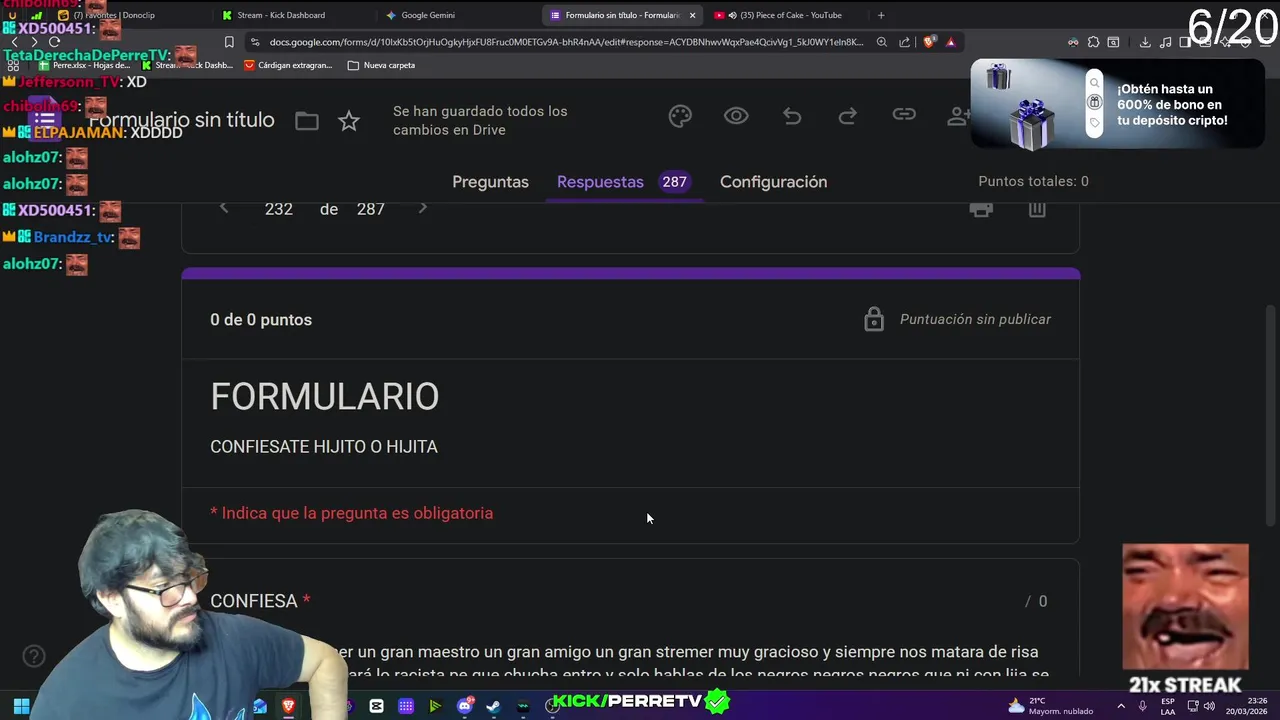Move the form to a Drive folder

307,121
